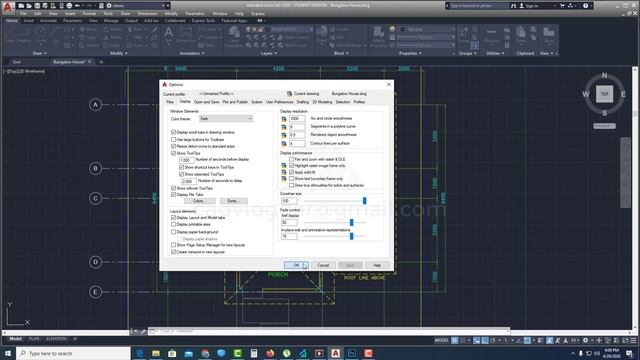Click the Open file icon in Quick Access toolbar
Screen dimensions: 640x360
[x=29, y=6]
